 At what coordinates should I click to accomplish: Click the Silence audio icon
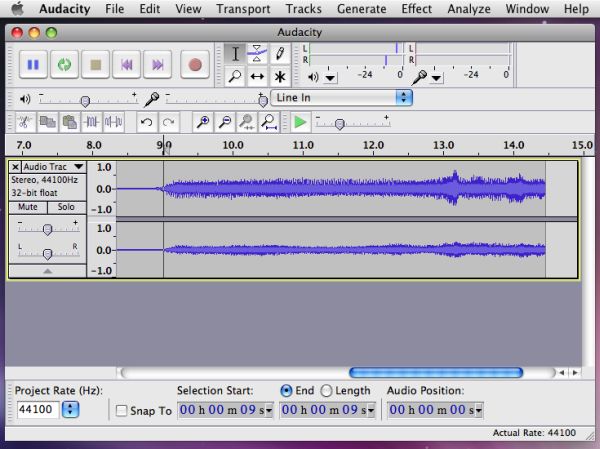(x=114, y=122)
